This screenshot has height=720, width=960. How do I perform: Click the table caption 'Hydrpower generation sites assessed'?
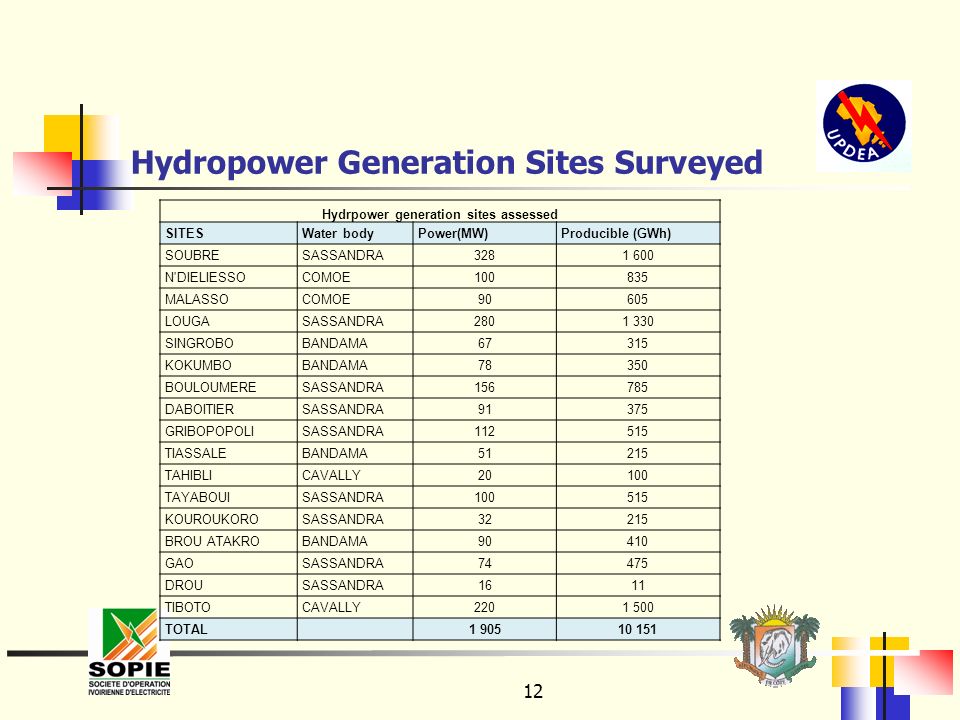coord(440,214)
